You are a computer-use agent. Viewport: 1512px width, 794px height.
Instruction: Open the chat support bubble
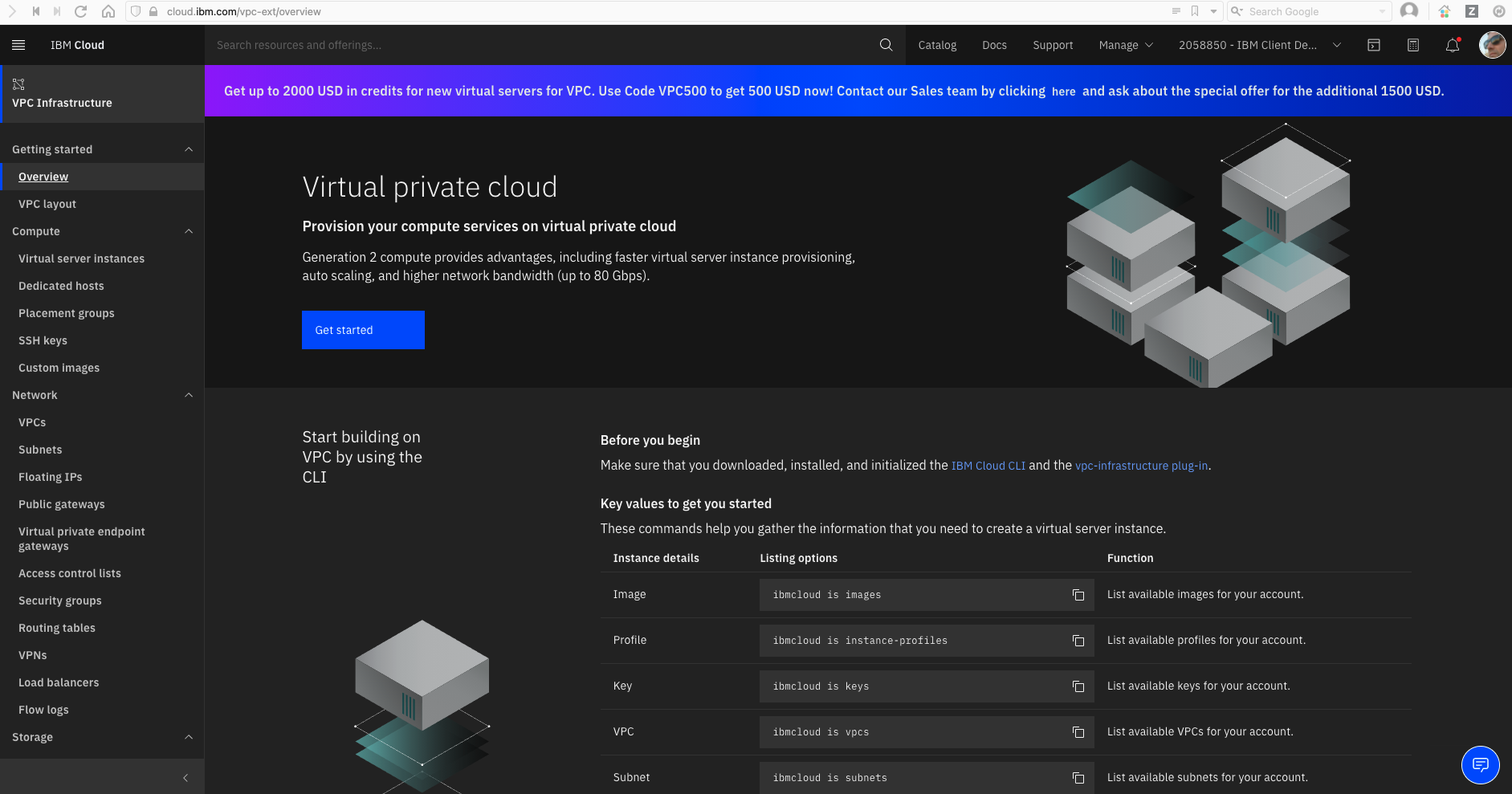(1480, 764)
